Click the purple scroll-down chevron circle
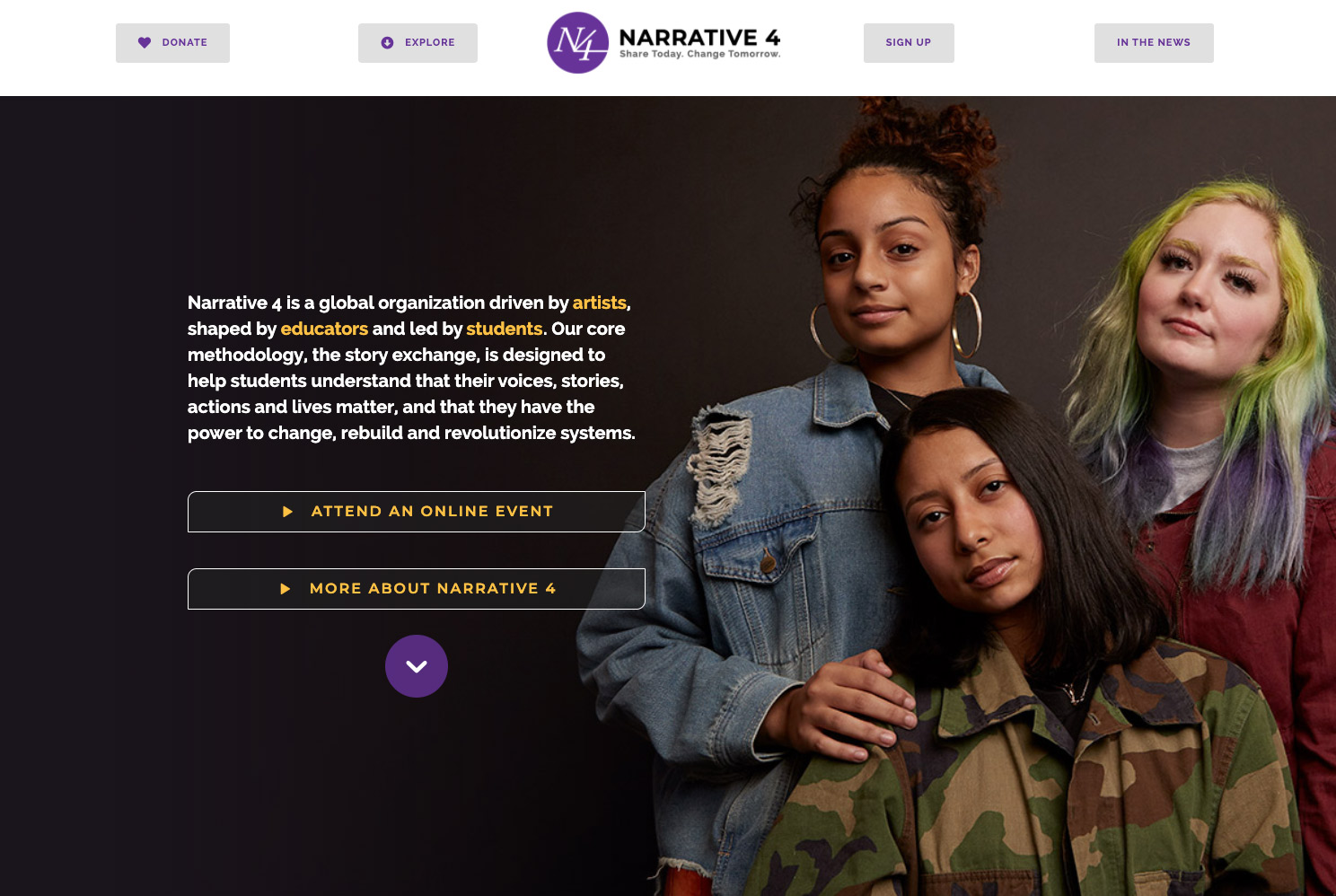 (x=417, y=666)
